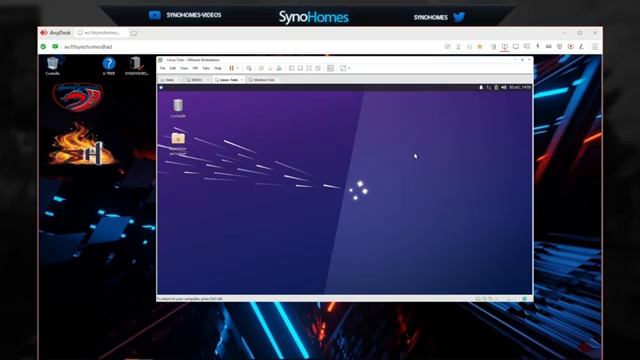Open the VMware console view icon
Image resolution: width=640 pixels, height=360 pixels.
[x=331, y=68]
